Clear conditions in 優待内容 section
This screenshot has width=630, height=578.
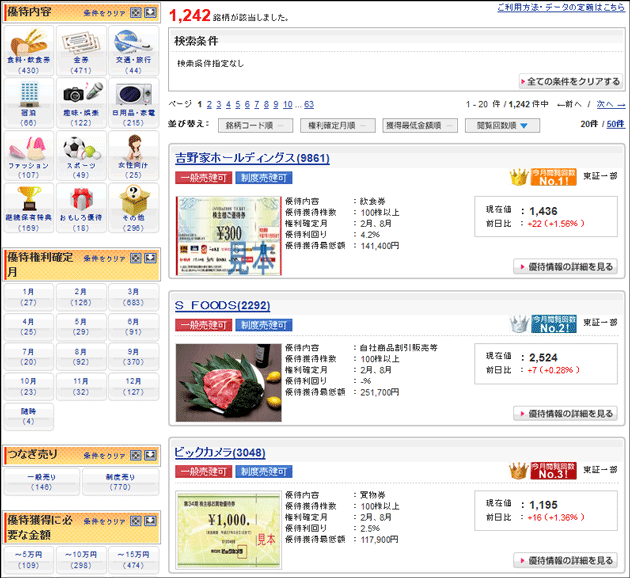click(x=104, y=13)
